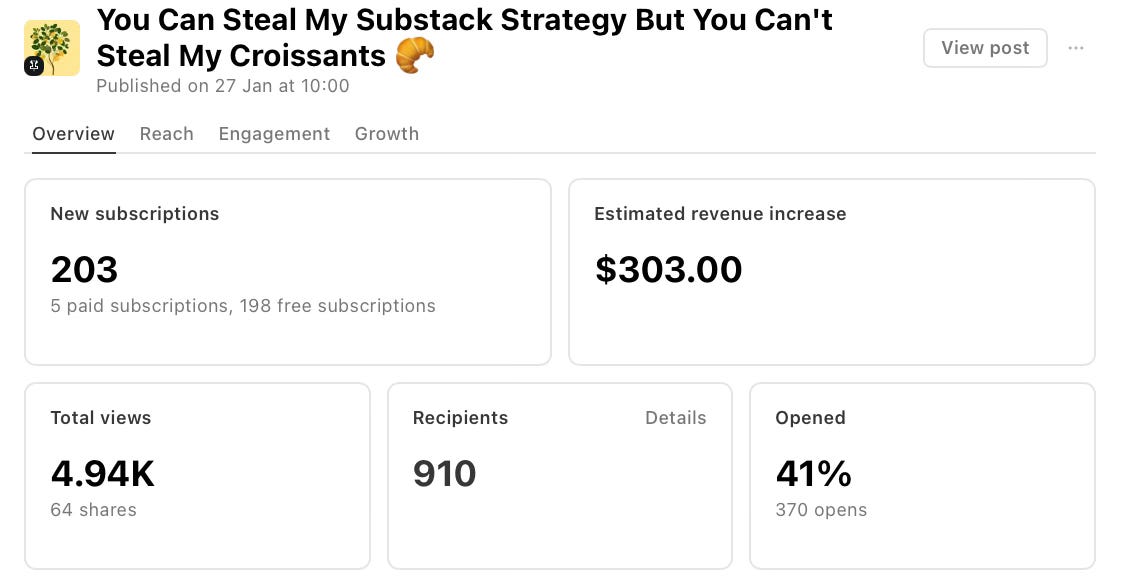Click the View post button
Viewport: 1122px width, 578px height.
coord(985,48)
